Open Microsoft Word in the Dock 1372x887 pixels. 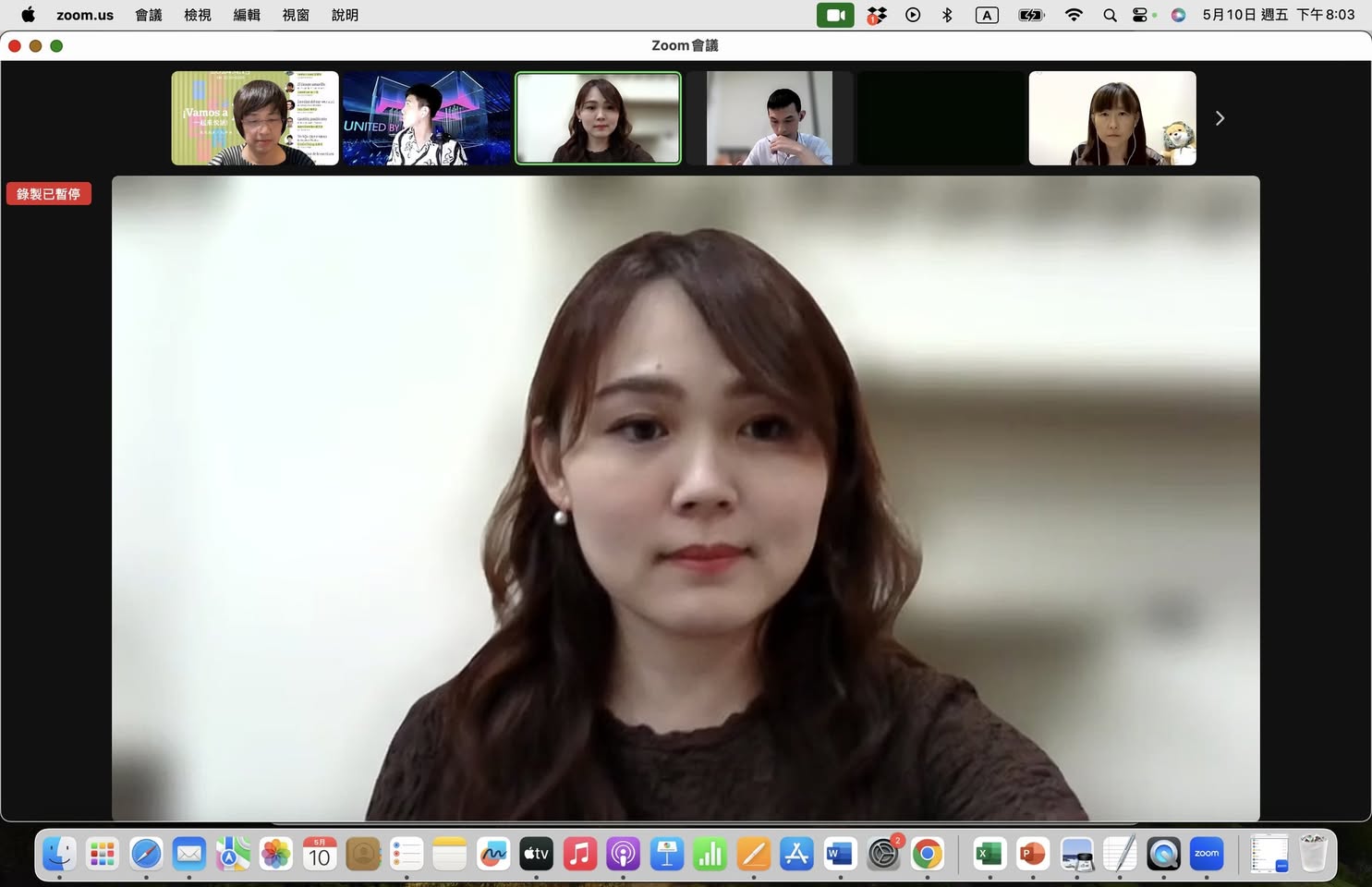(840, 854)
